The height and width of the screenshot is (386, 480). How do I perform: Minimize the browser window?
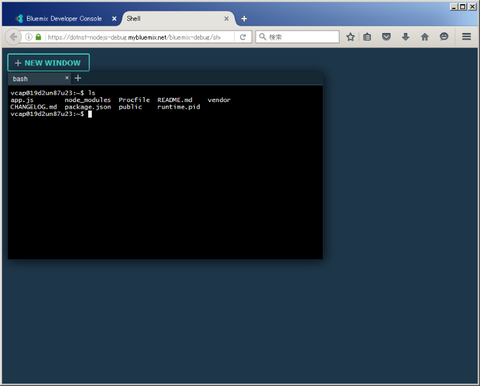tap(454, 7)
